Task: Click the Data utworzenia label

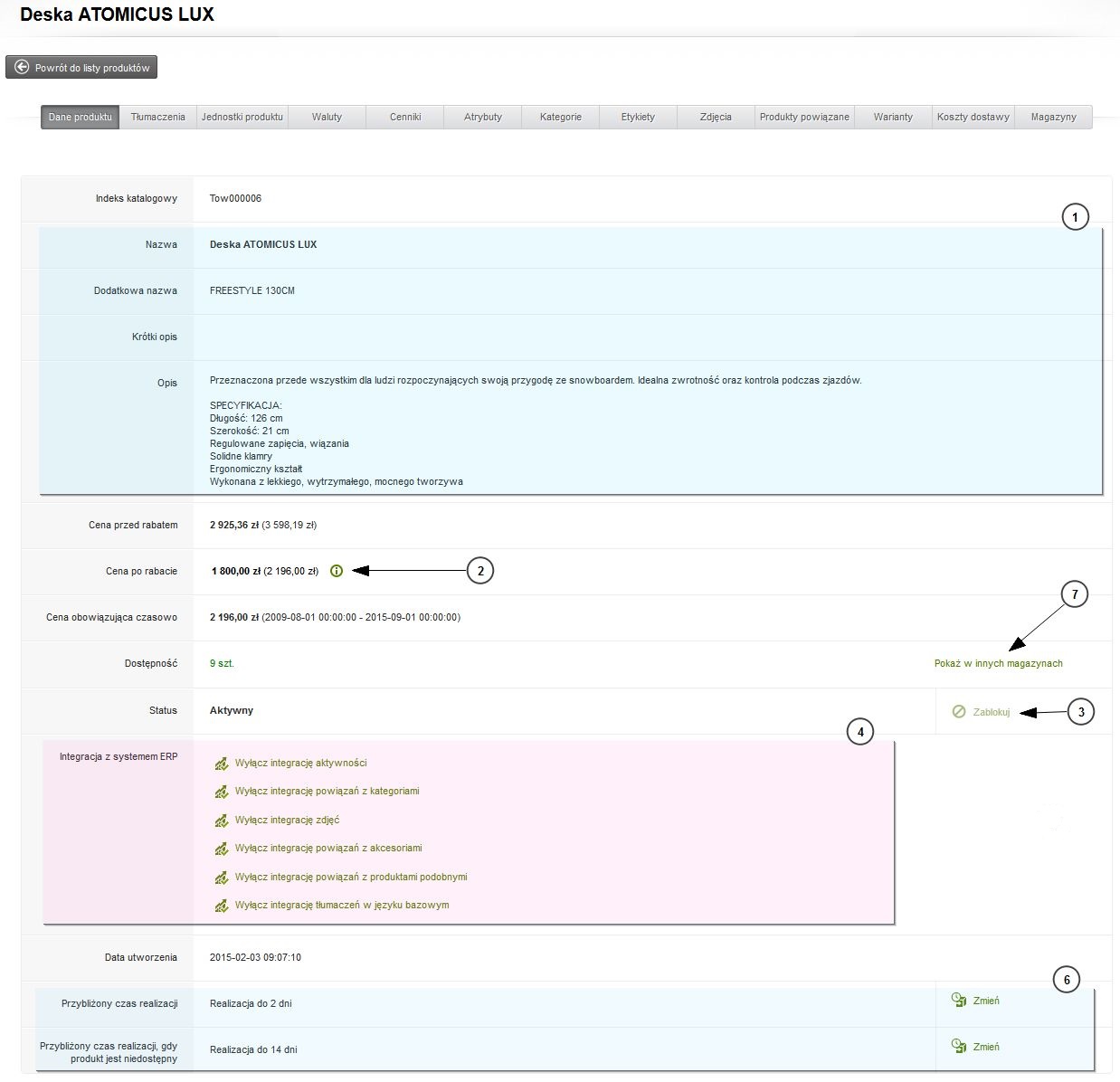Action: (x=141, y=957)
